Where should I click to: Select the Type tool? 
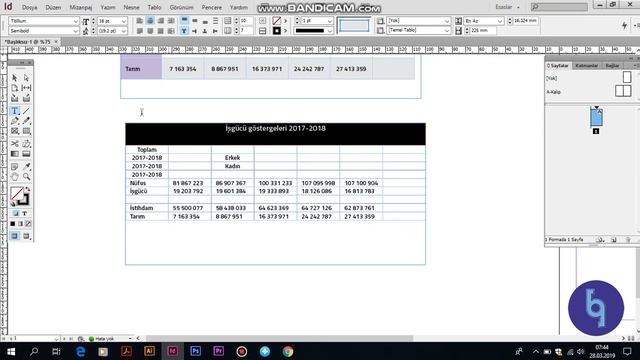tap(15, 111)
